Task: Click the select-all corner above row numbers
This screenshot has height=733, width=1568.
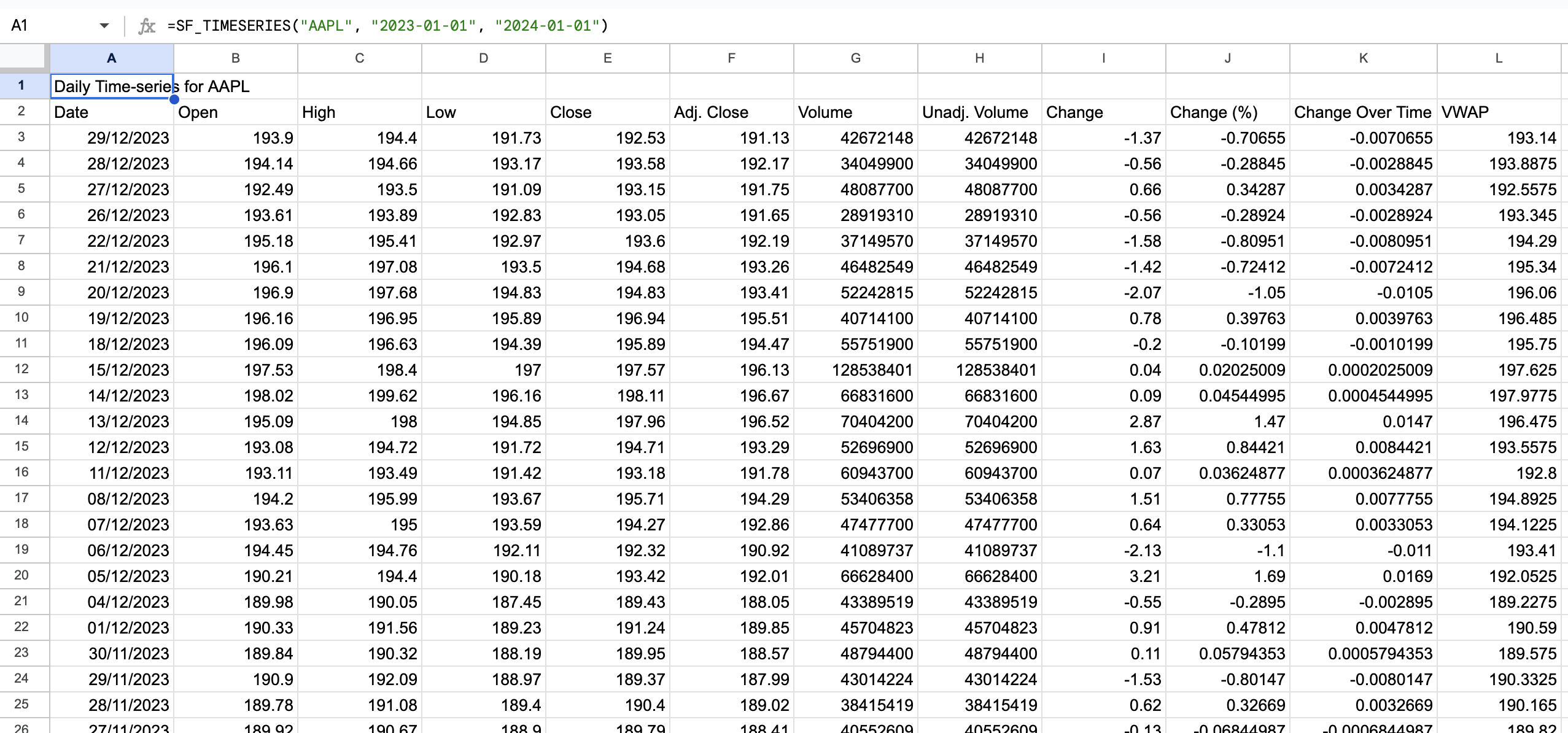Action: coord(23,58)
